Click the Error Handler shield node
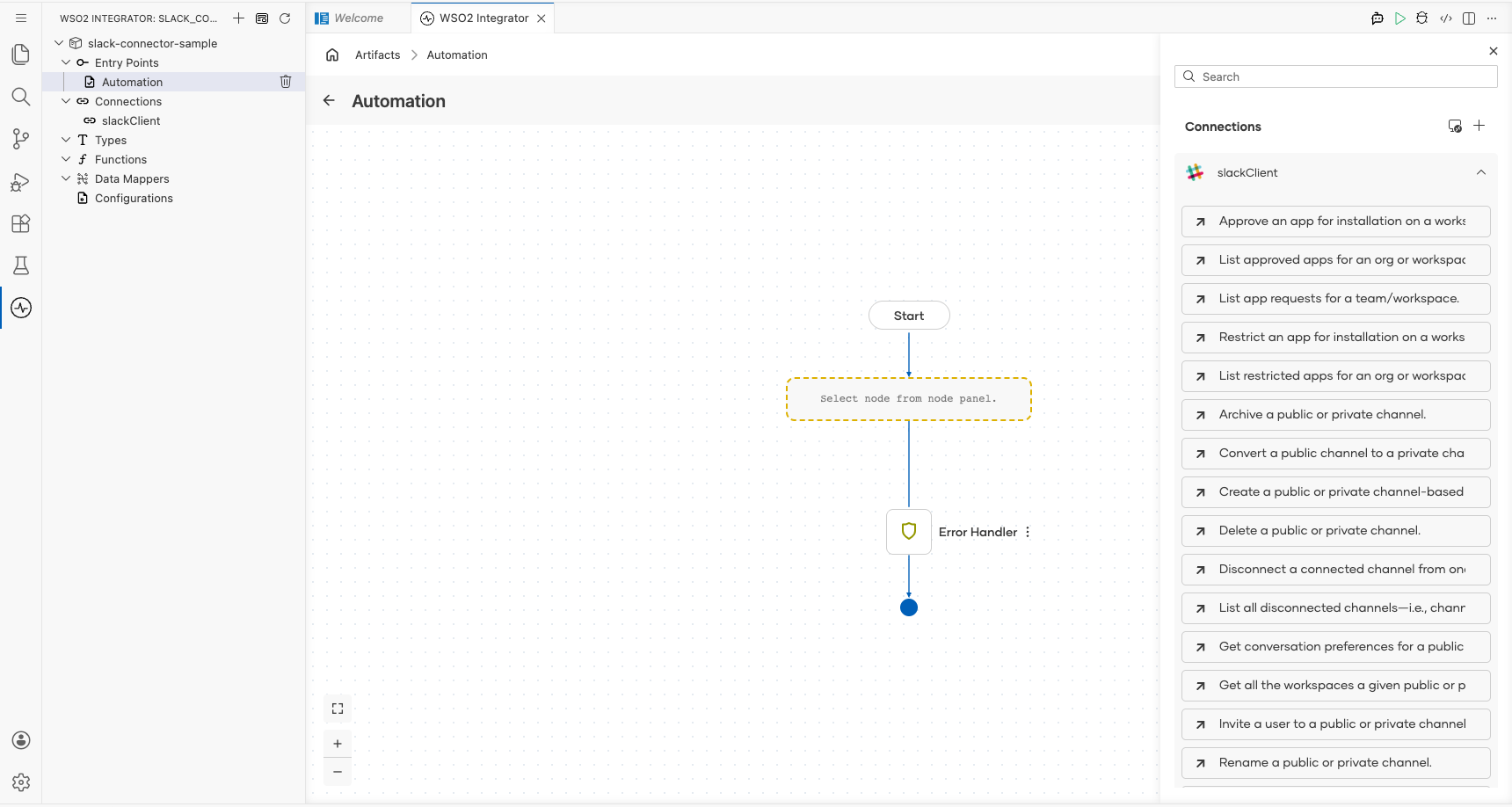Screen dimensions: 1512x807 [909, 532]
